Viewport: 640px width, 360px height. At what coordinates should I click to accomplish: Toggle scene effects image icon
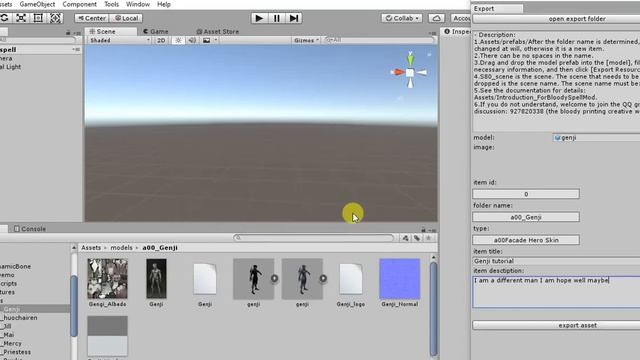pyautogui.click(x=207, y=40)
